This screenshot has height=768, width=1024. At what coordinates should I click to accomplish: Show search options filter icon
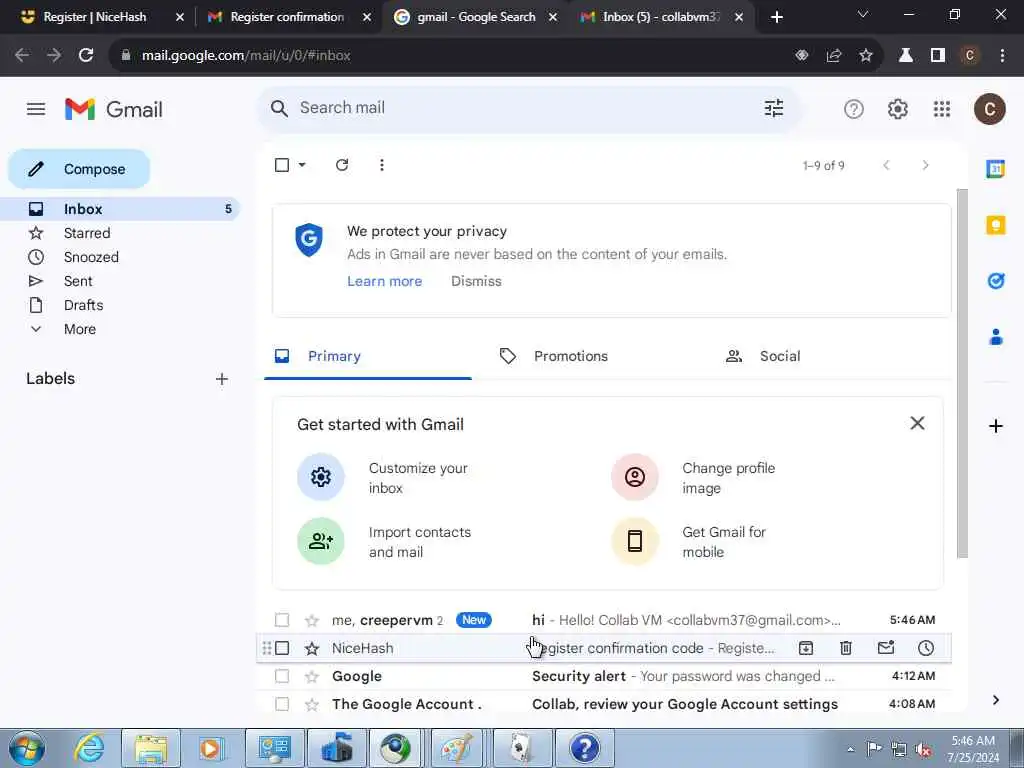(774, 108)
